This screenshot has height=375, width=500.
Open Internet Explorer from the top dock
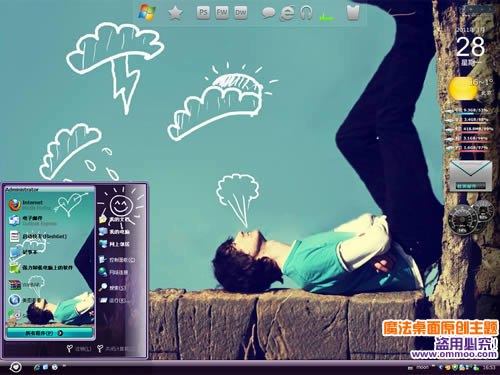(287, 13)
